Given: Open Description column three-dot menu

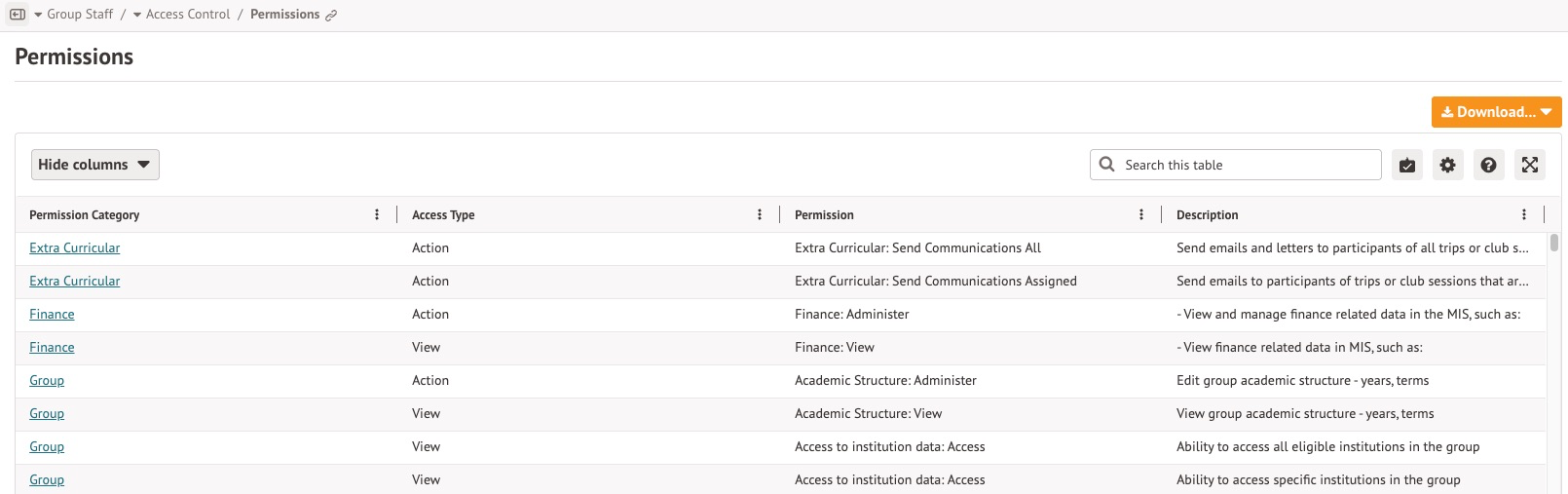Looking at the screenshot, I should click(x=1523, y=214).
